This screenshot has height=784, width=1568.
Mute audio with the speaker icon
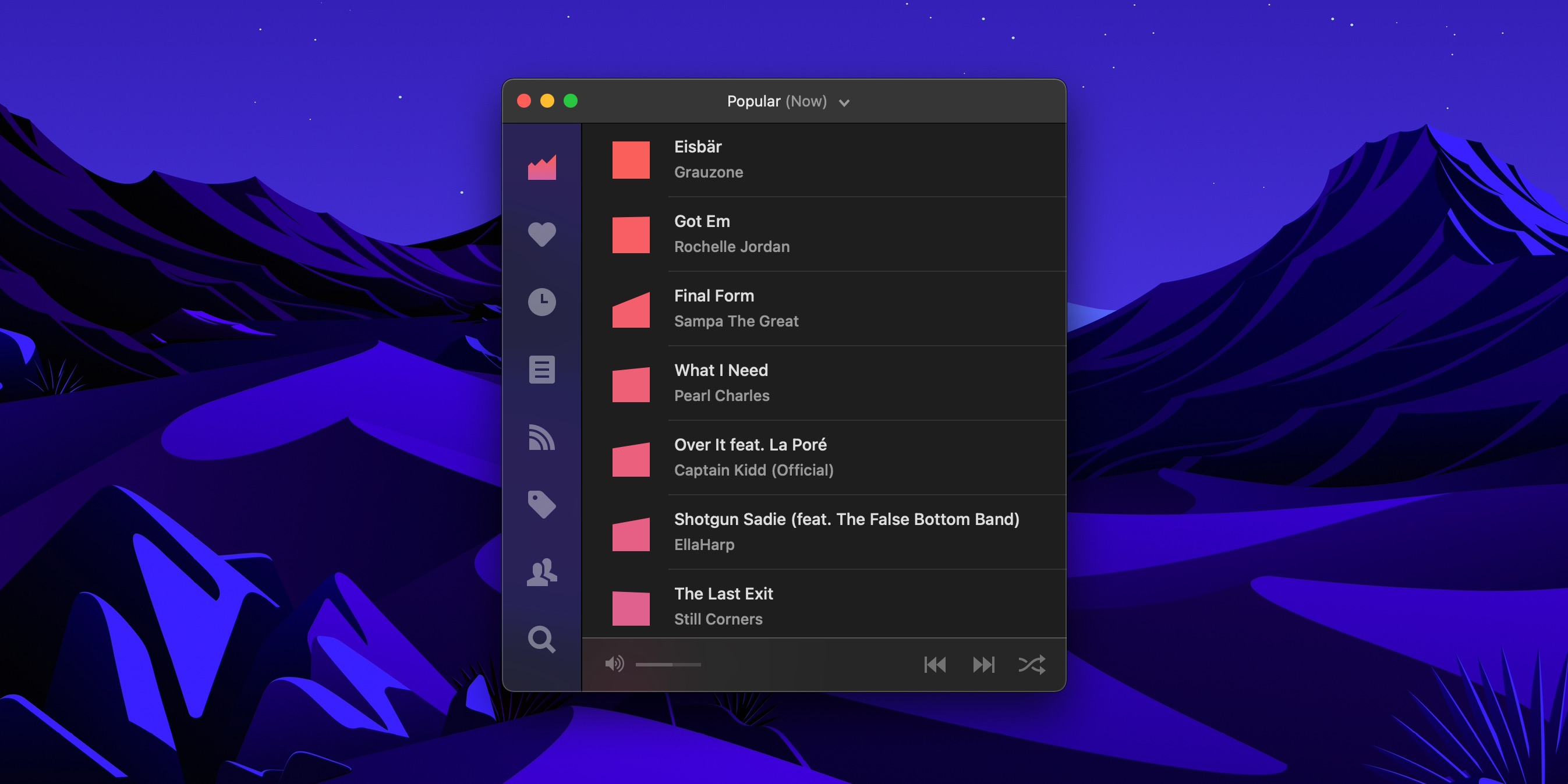(x=614, y=664)
